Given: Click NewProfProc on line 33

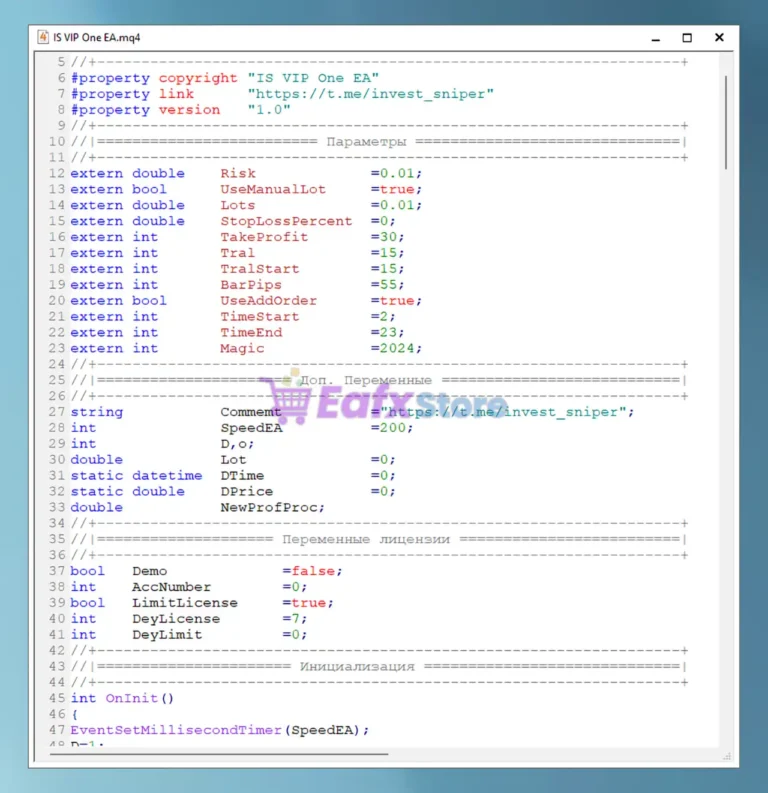Looking at the screenshot, I should 268,508.
